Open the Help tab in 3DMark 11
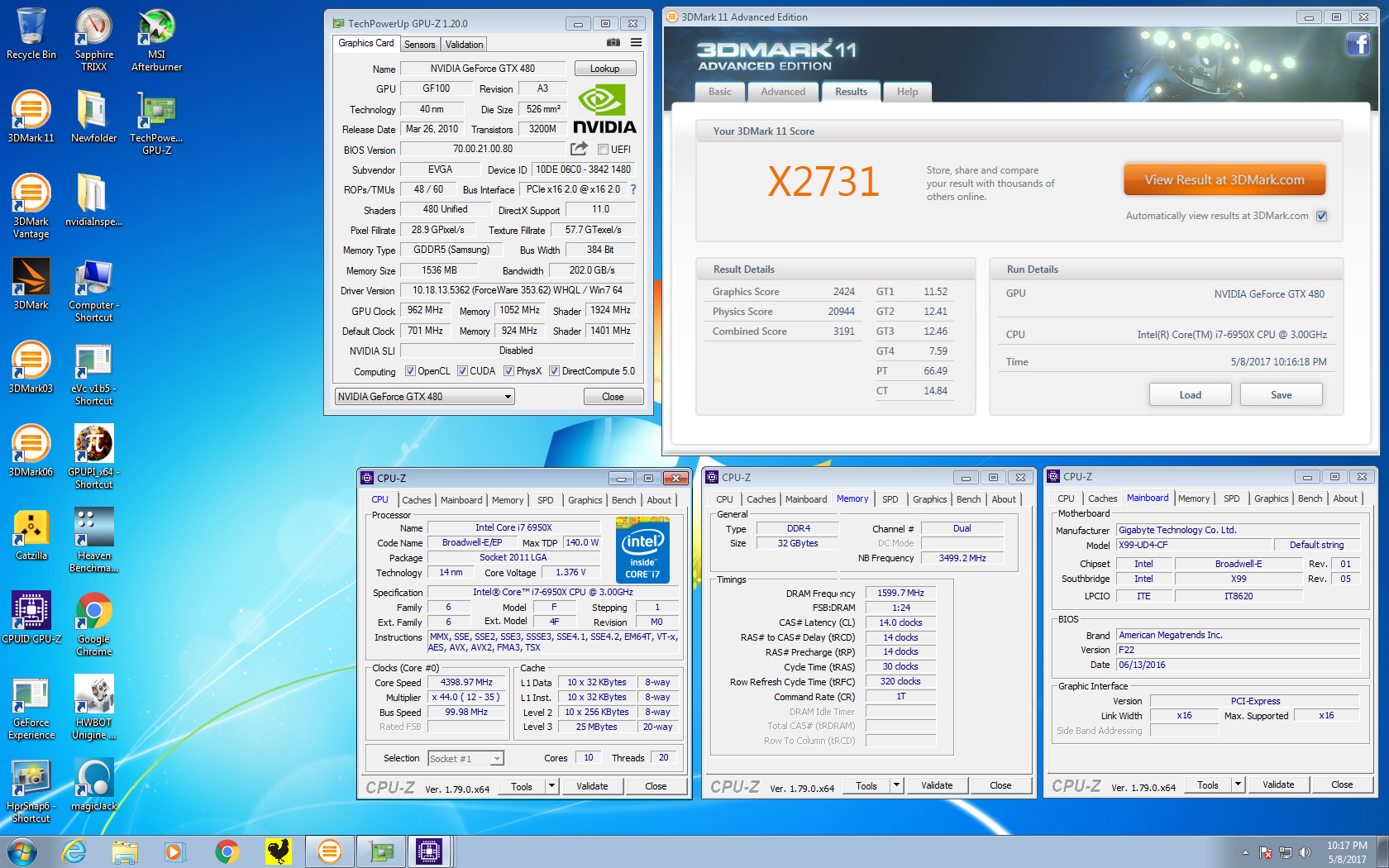1389x868 pixels. 907,92
